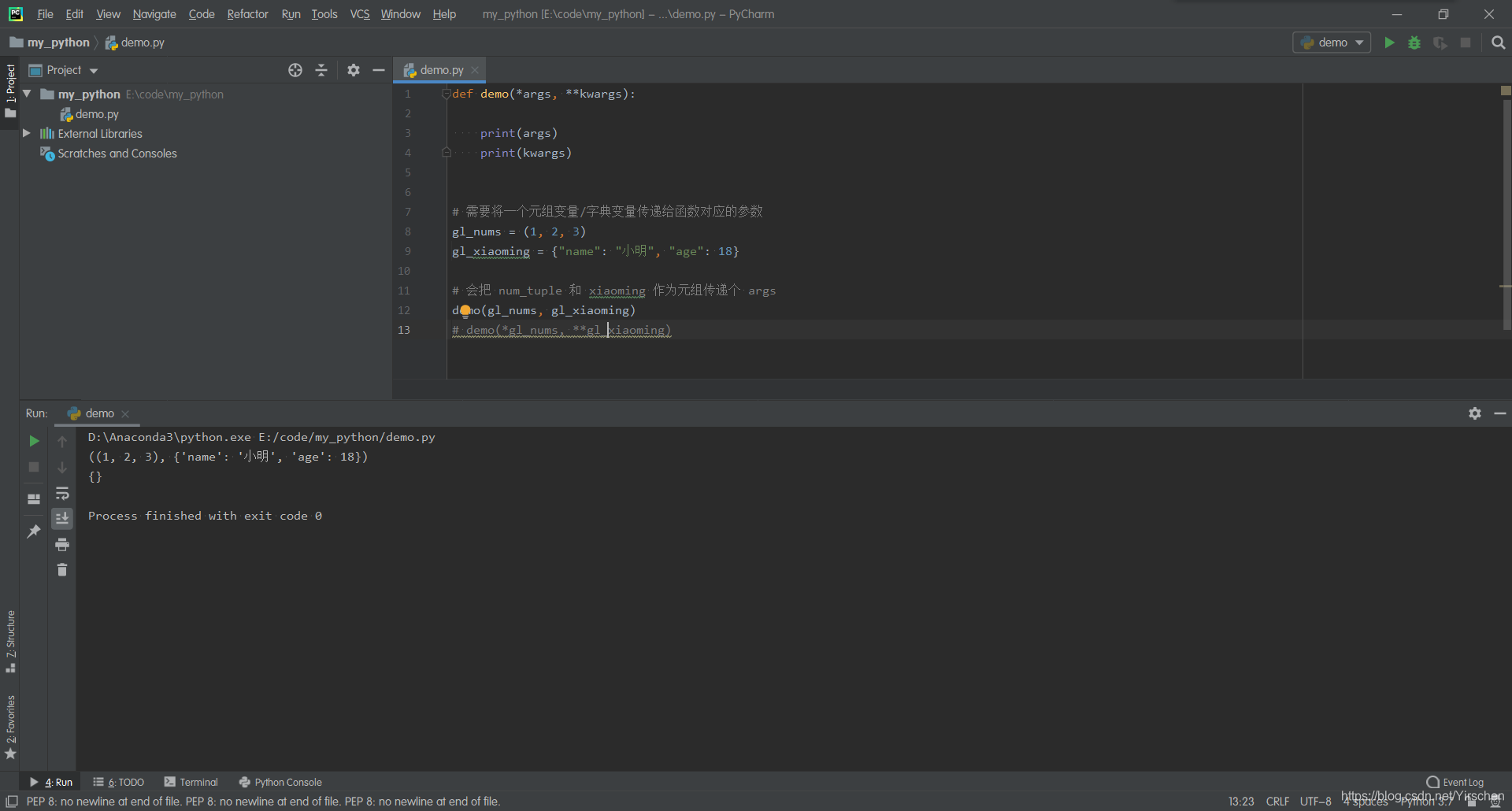This screenshot has height=811, width=1512.
Task: Open the Help menu
Action: coord(444,14)
